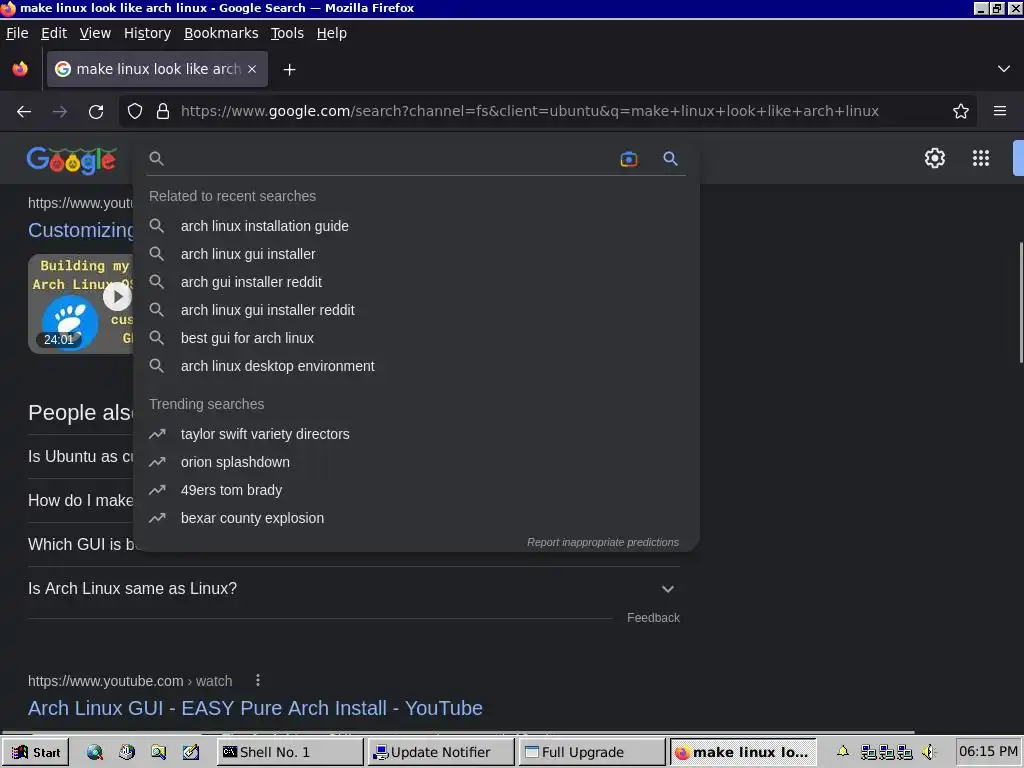Open three-dot options for youtube result

point(258,680)
